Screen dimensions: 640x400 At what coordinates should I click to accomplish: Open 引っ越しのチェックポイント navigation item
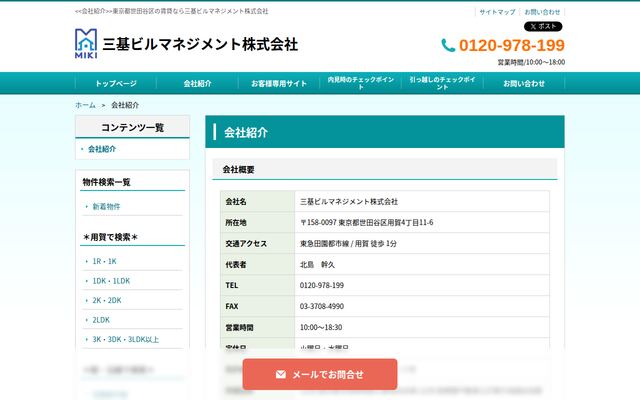pos(442,83)
